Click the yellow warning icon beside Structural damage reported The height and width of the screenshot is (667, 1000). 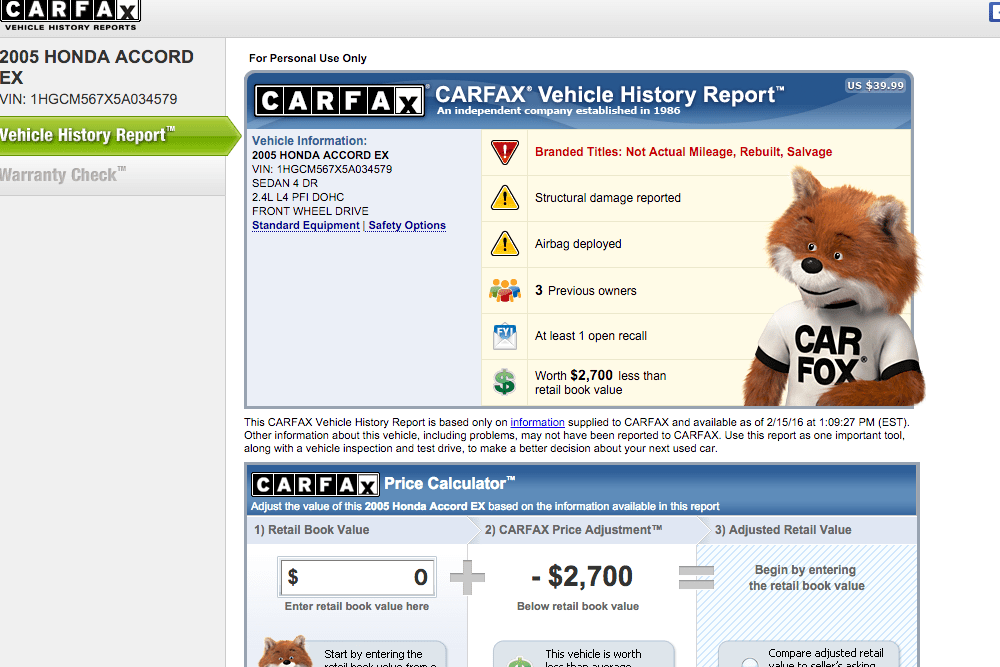(x=504, y=198)
